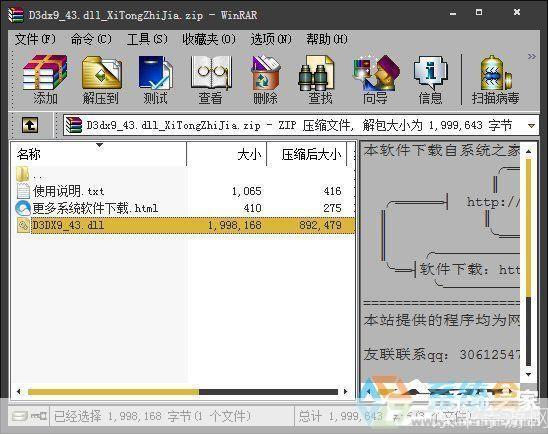The image size is (548, 434).
Task: Click the 本软件下载自系统之家 comment text
Action: point(442,151)
